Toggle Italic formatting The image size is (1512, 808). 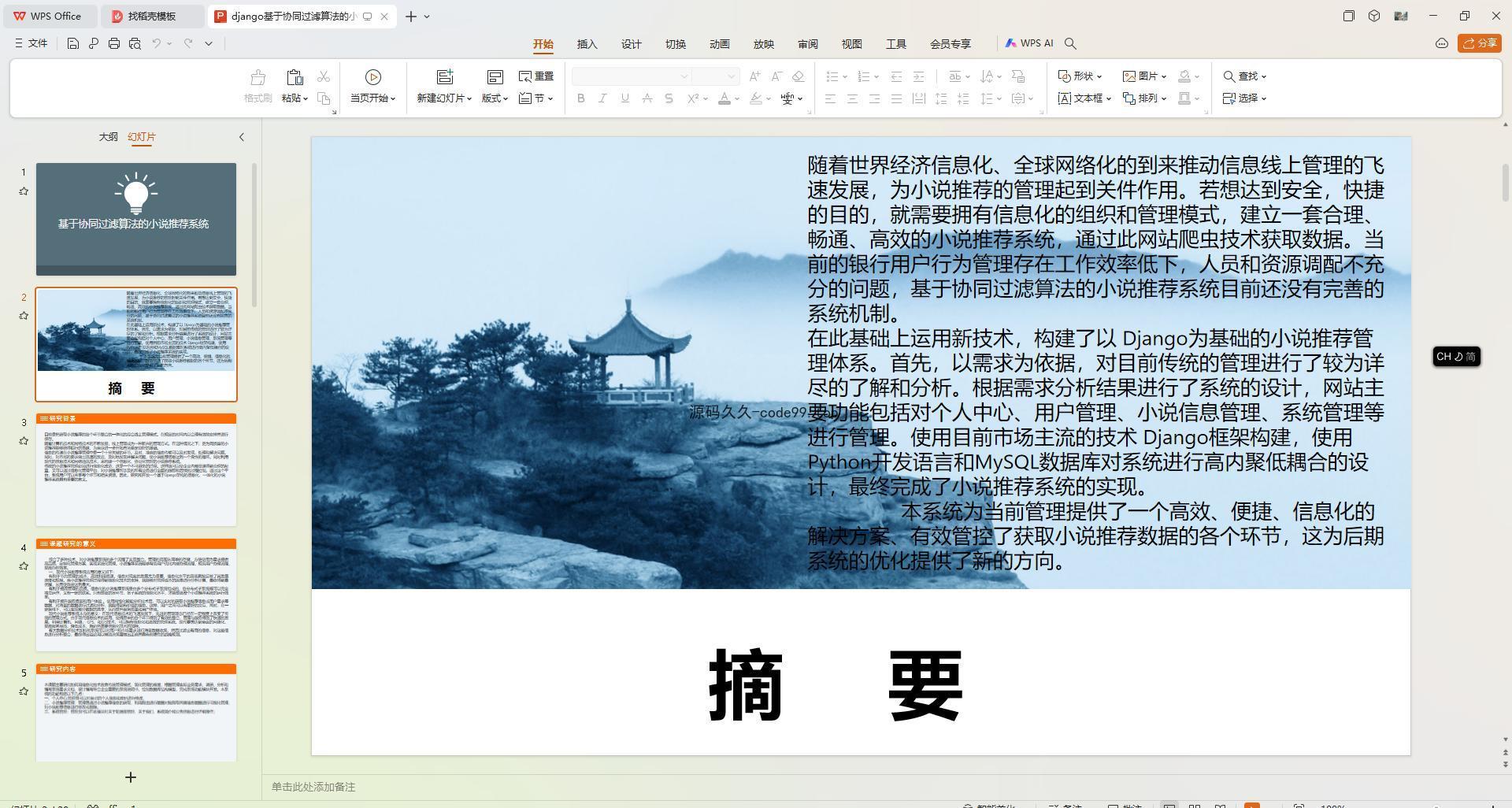point(602,98)
